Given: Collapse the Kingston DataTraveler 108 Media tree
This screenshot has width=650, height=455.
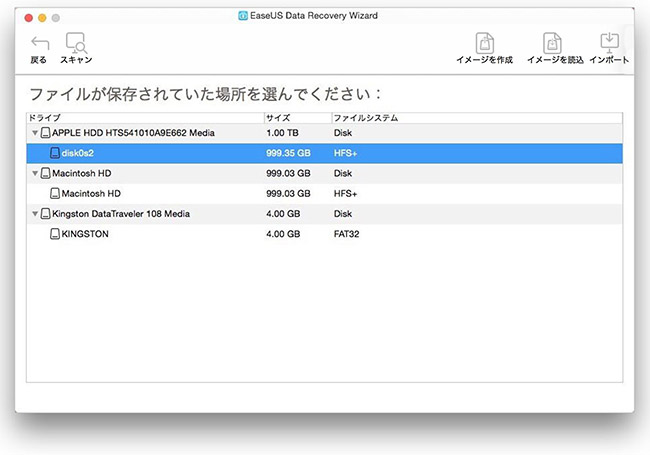Looking at the screenshot, I should click(x=35, y=214).
